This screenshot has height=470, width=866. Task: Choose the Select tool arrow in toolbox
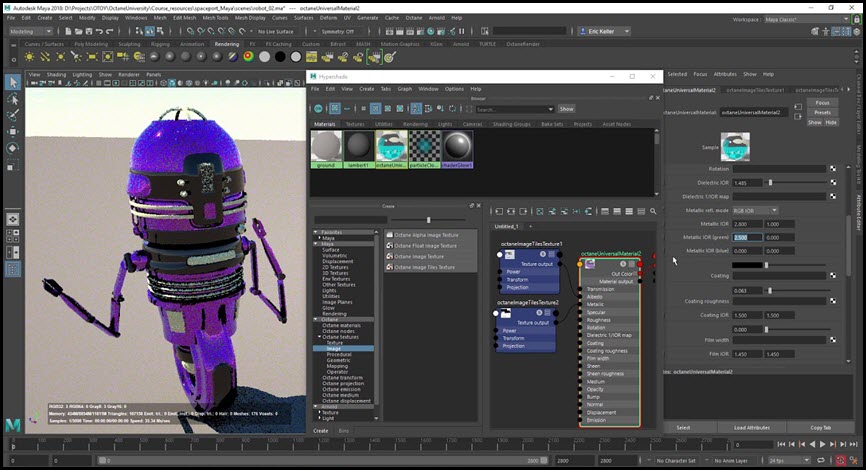tap(13, 82)
